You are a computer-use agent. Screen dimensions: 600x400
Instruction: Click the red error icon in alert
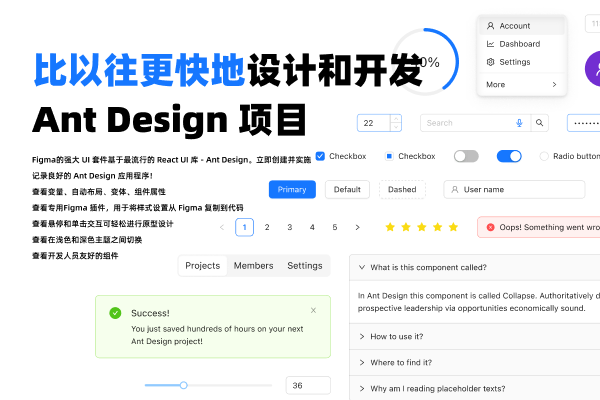490,227
